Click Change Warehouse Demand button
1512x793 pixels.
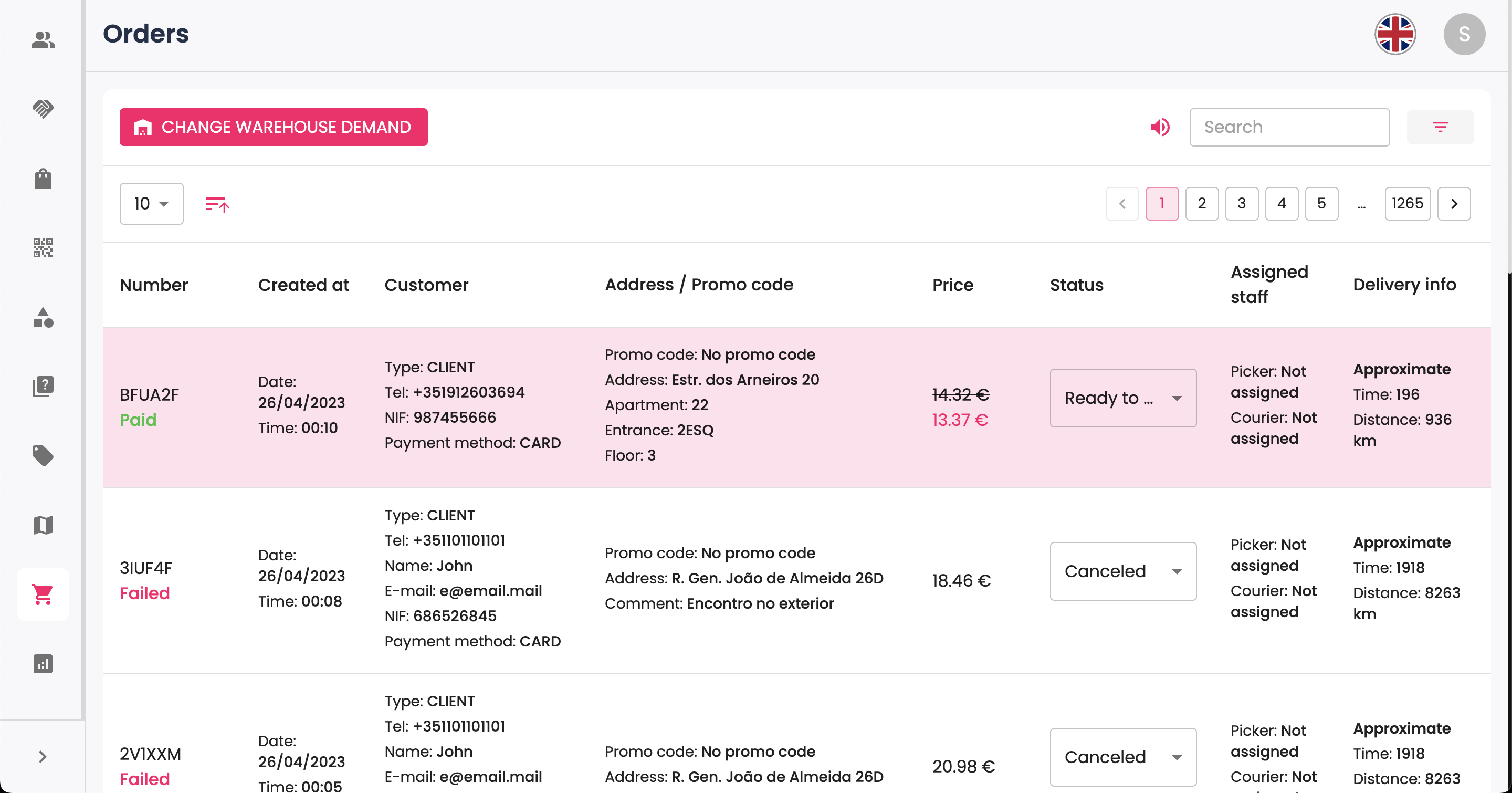click(274, 127)
